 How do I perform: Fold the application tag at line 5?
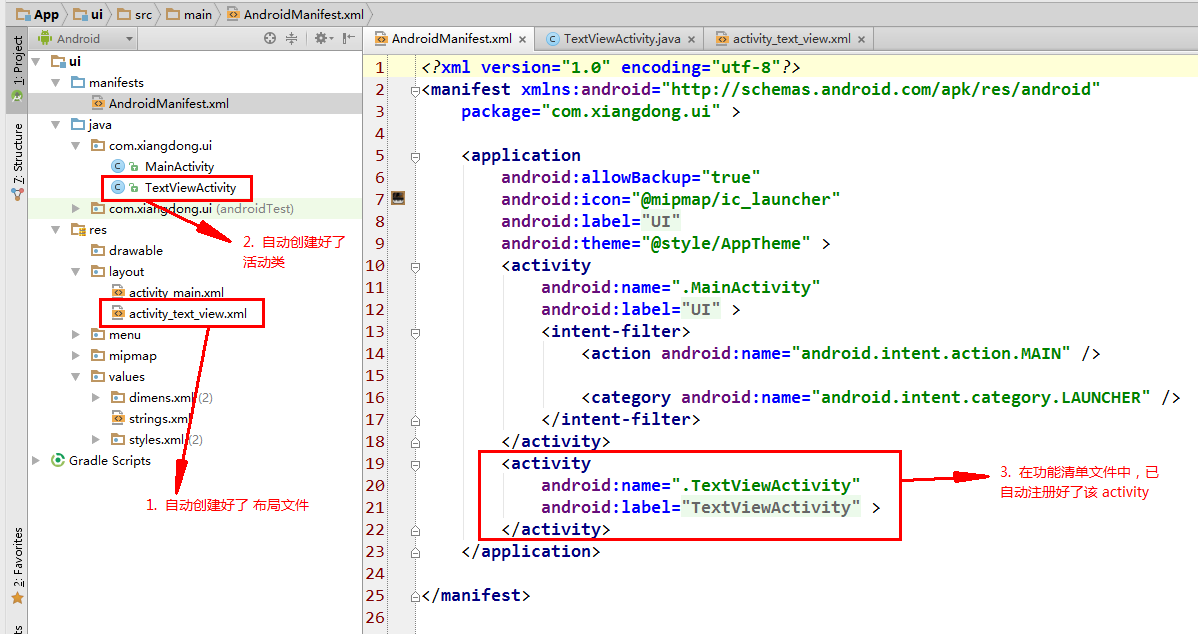click(415, 157)
